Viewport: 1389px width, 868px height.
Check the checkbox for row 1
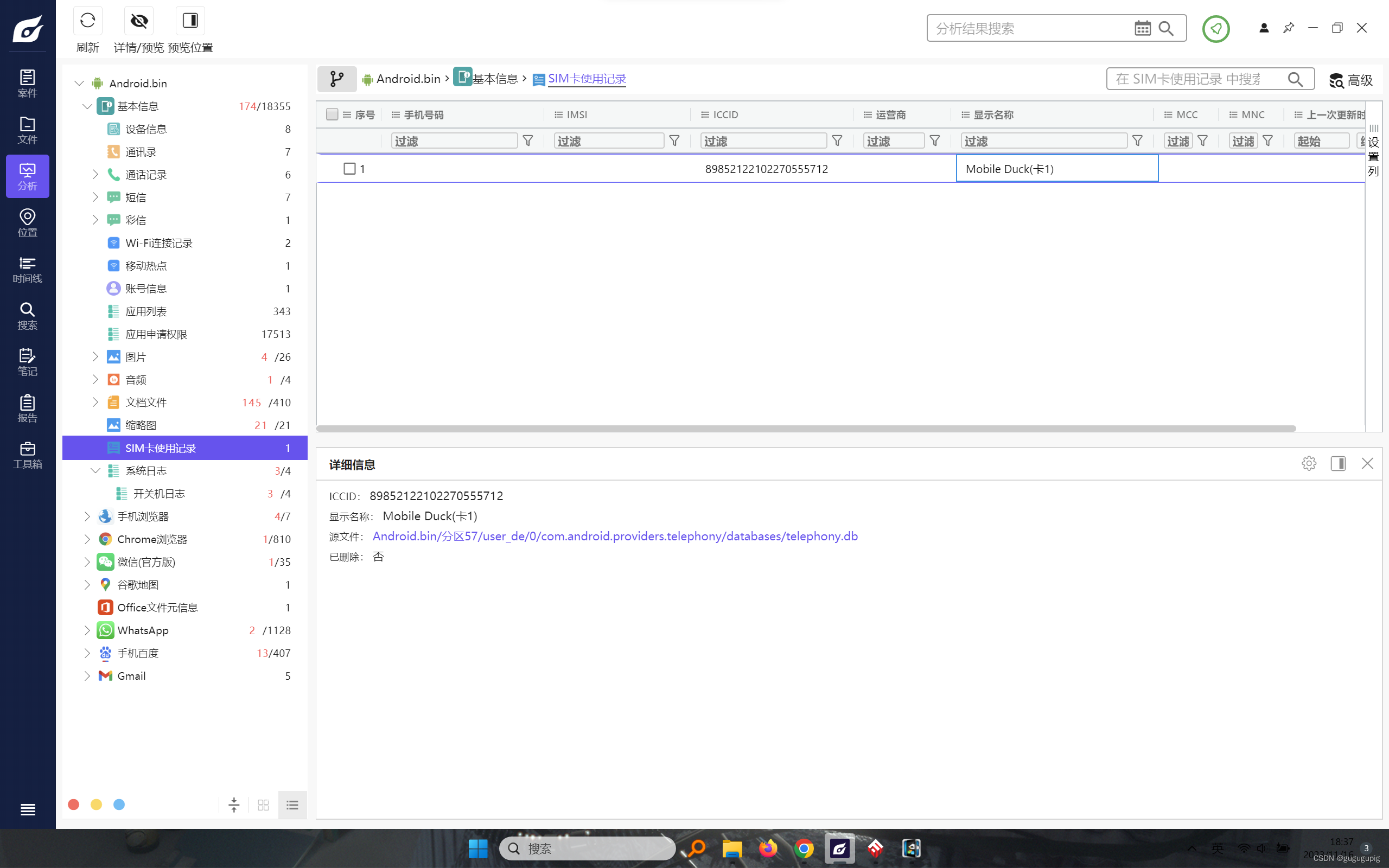(349, 169)
